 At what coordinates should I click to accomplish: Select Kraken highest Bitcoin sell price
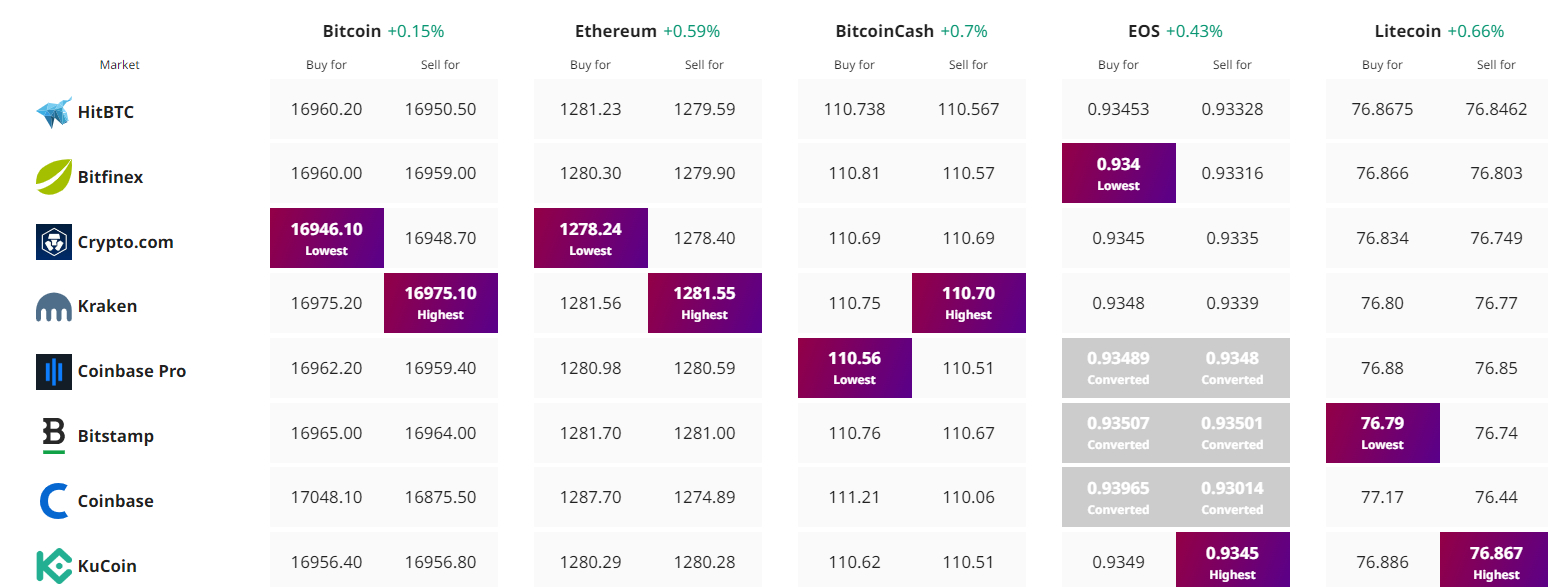pos(441,303)
